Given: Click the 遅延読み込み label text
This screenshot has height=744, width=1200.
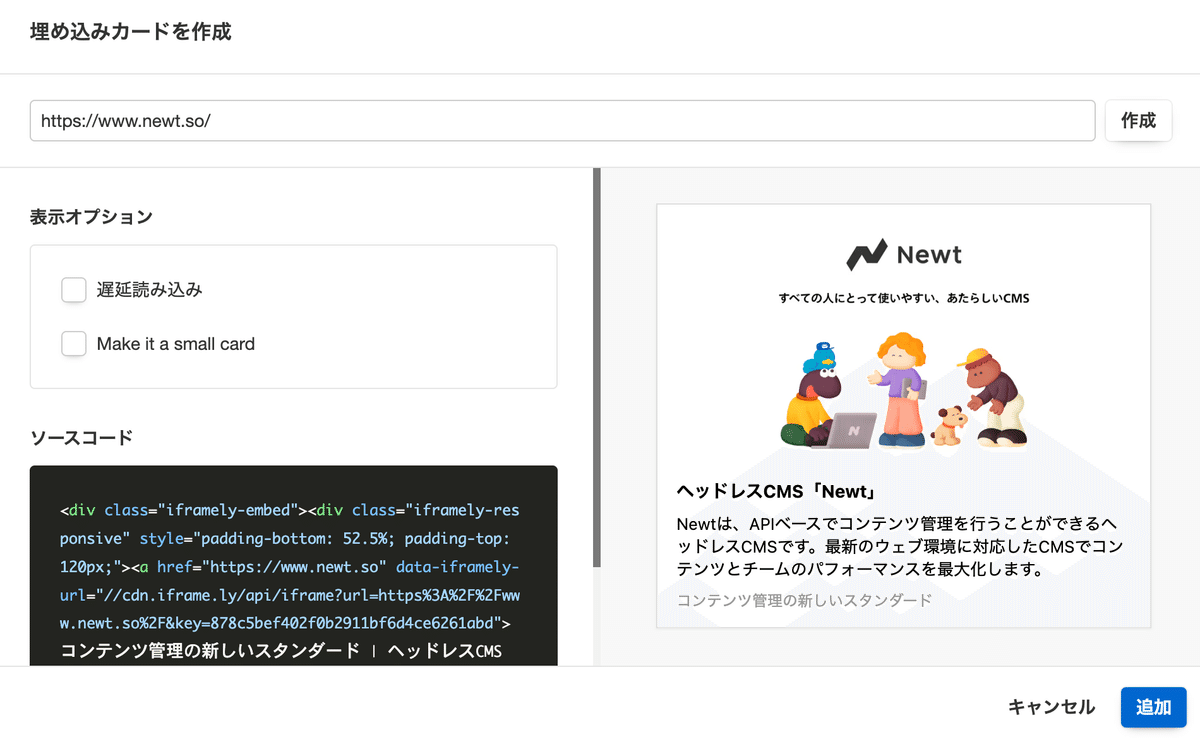Looking at the screenshot, I should coord(150,290).
